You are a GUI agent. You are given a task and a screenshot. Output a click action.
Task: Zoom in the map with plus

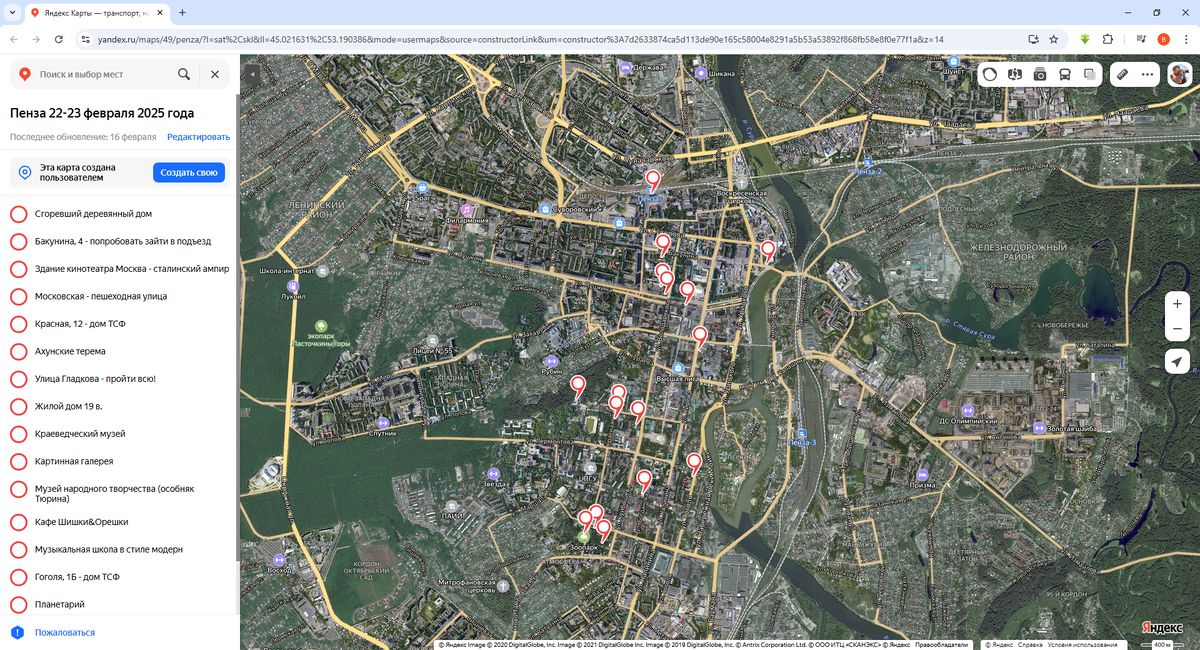tap(1178, 304)
